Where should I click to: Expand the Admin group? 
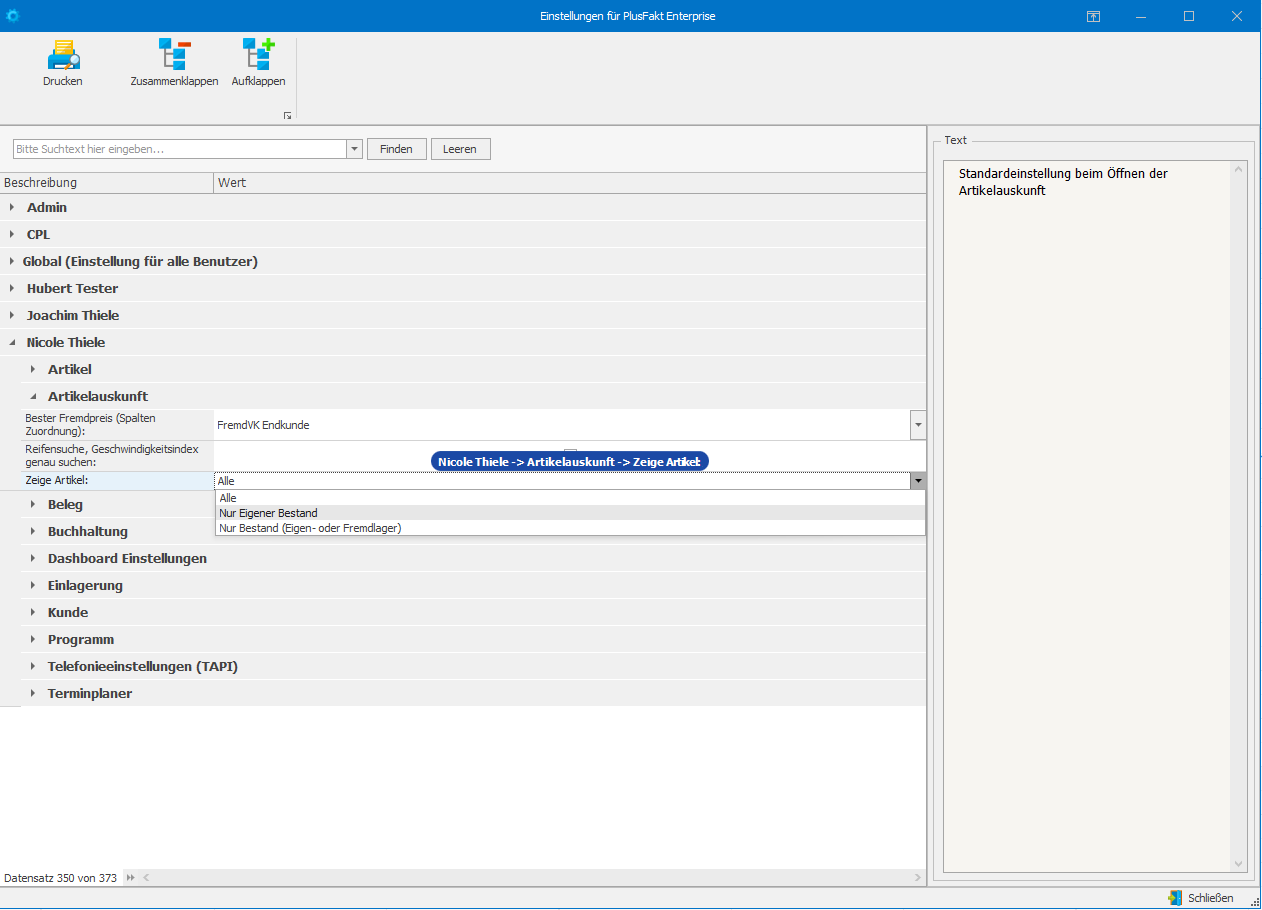[12, 208]
